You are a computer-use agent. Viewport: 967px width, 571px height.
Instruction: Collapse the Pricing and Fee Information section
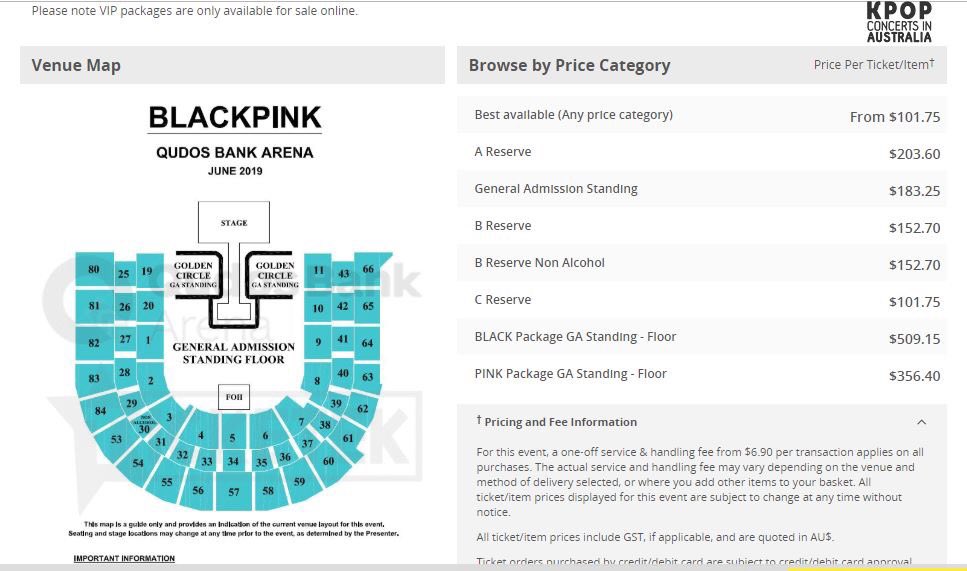[x=921, y=422]
